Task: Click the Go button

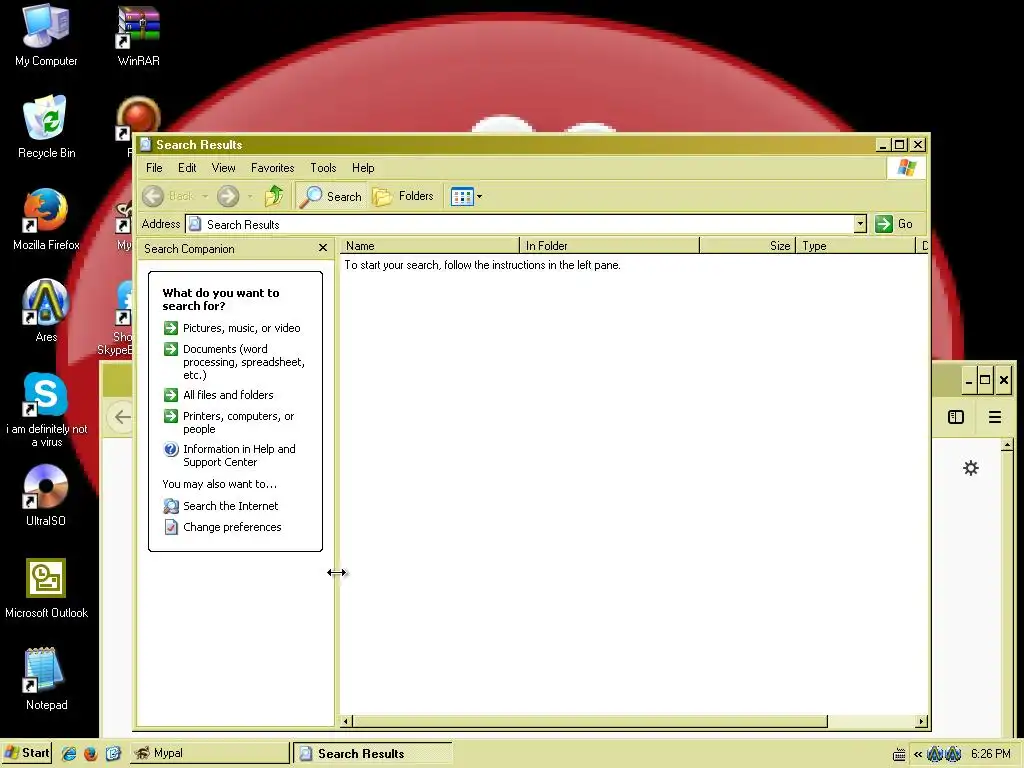Action: point(894,224)
